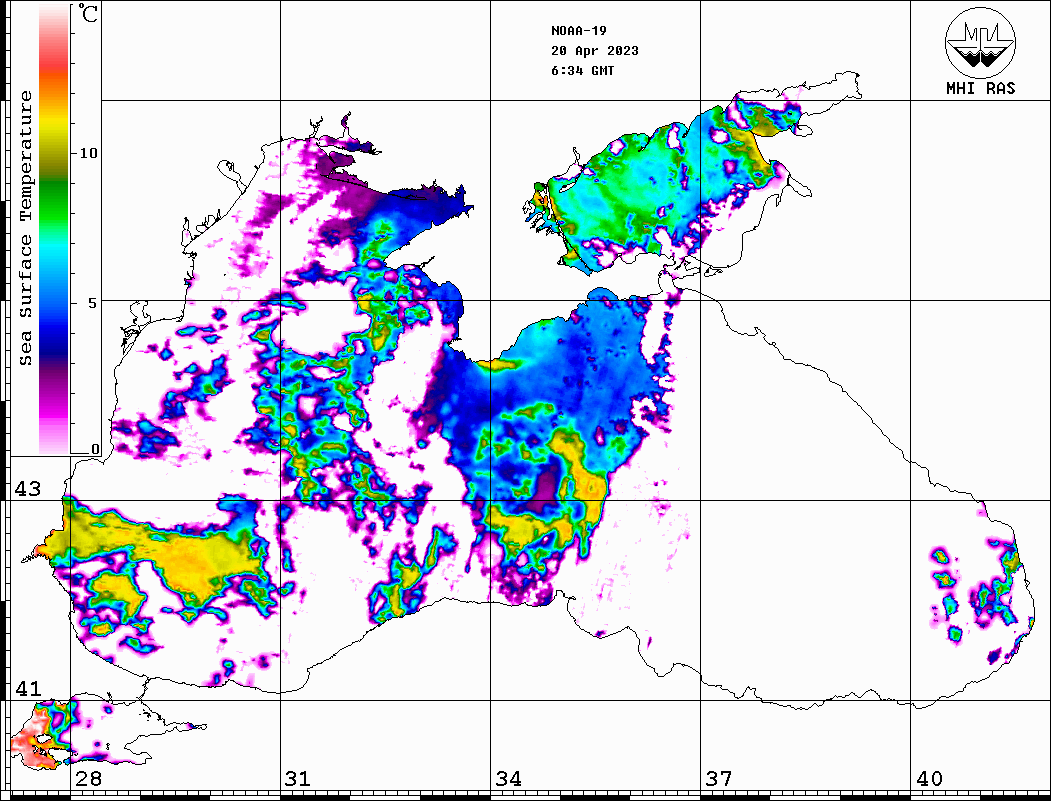Click the NOAA-19 satellite label
The height and width of the screenshot is (801, 1051).
pos(578,31)
